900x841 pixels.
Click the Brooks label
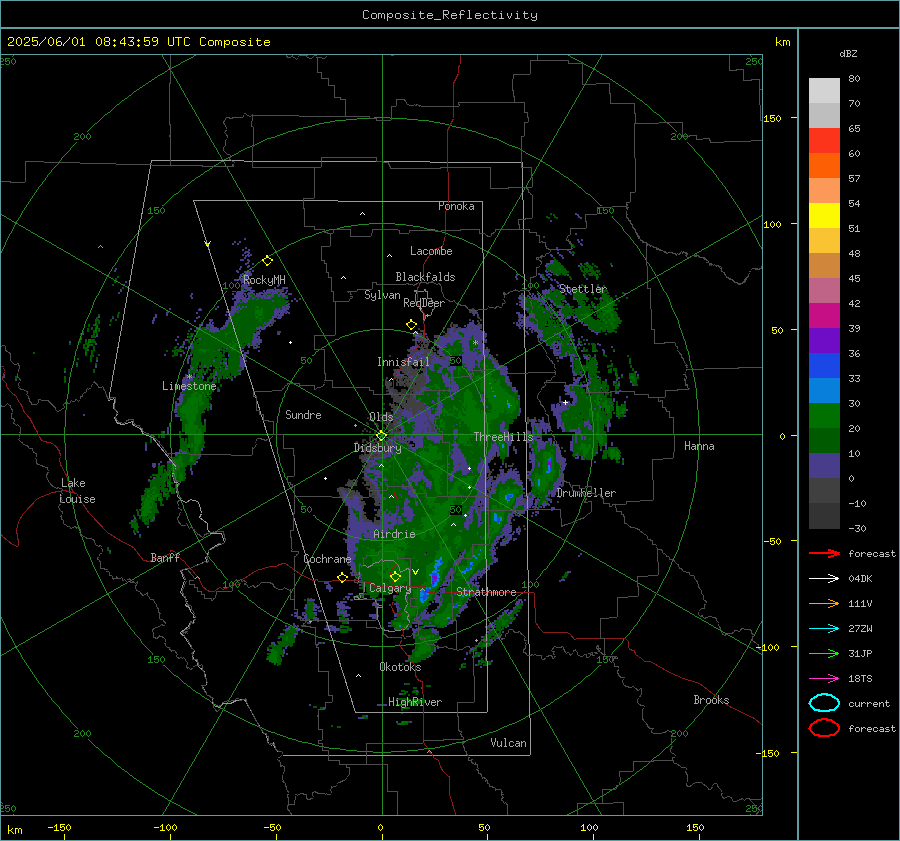pyautogui.click(x=711, y=700)
